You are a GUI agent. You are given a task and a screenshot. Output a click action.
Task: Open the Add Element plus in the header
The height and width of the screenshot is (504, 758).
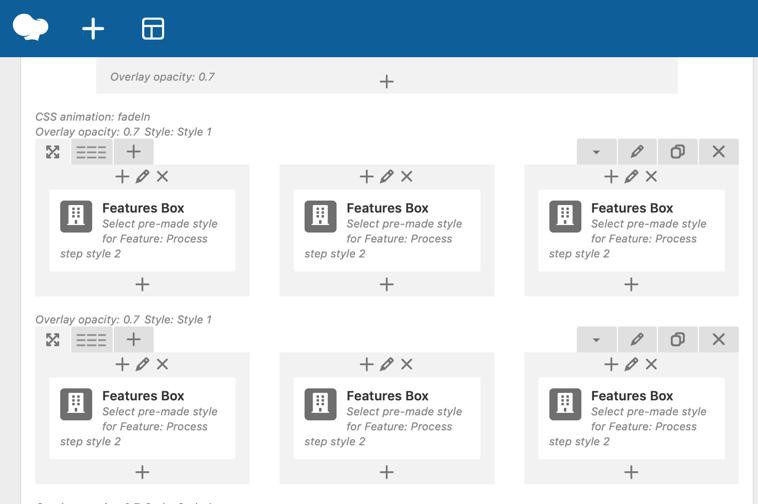[93, 29]
